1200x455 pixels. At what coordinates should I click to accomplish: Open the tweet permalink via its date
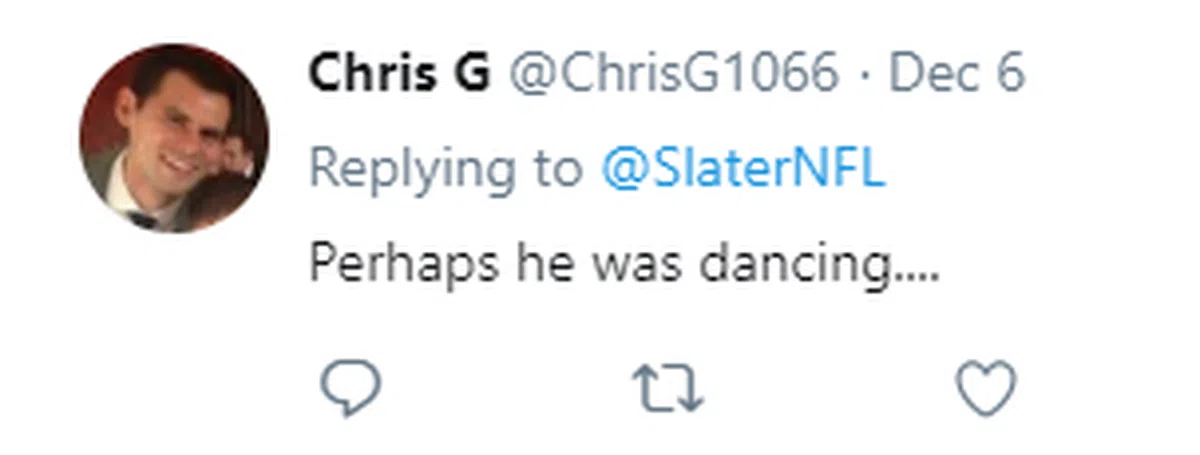[956, 75]
